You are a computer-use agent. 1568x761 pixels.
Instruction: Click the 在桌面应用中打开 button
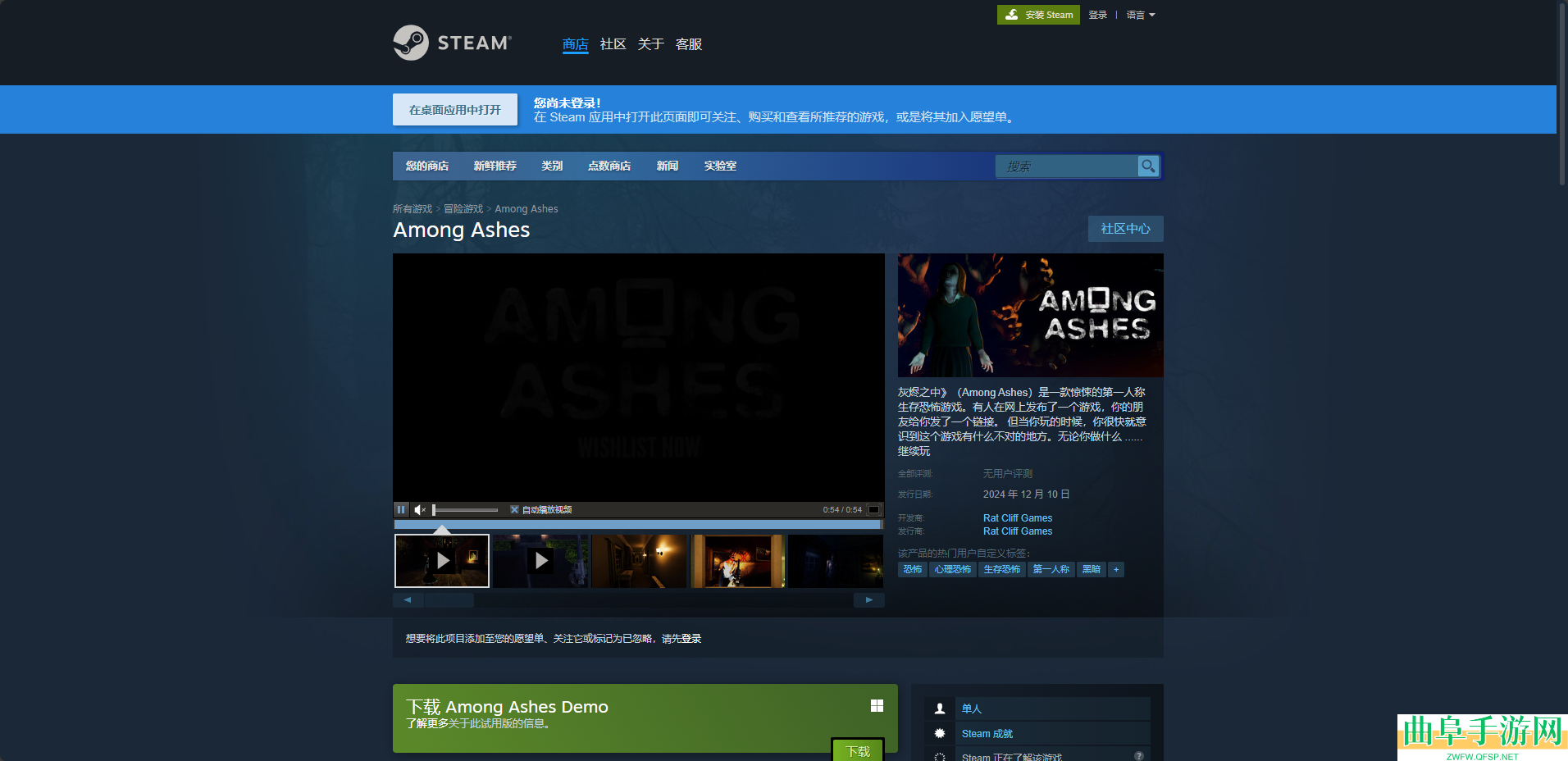(x=455, y=110)
